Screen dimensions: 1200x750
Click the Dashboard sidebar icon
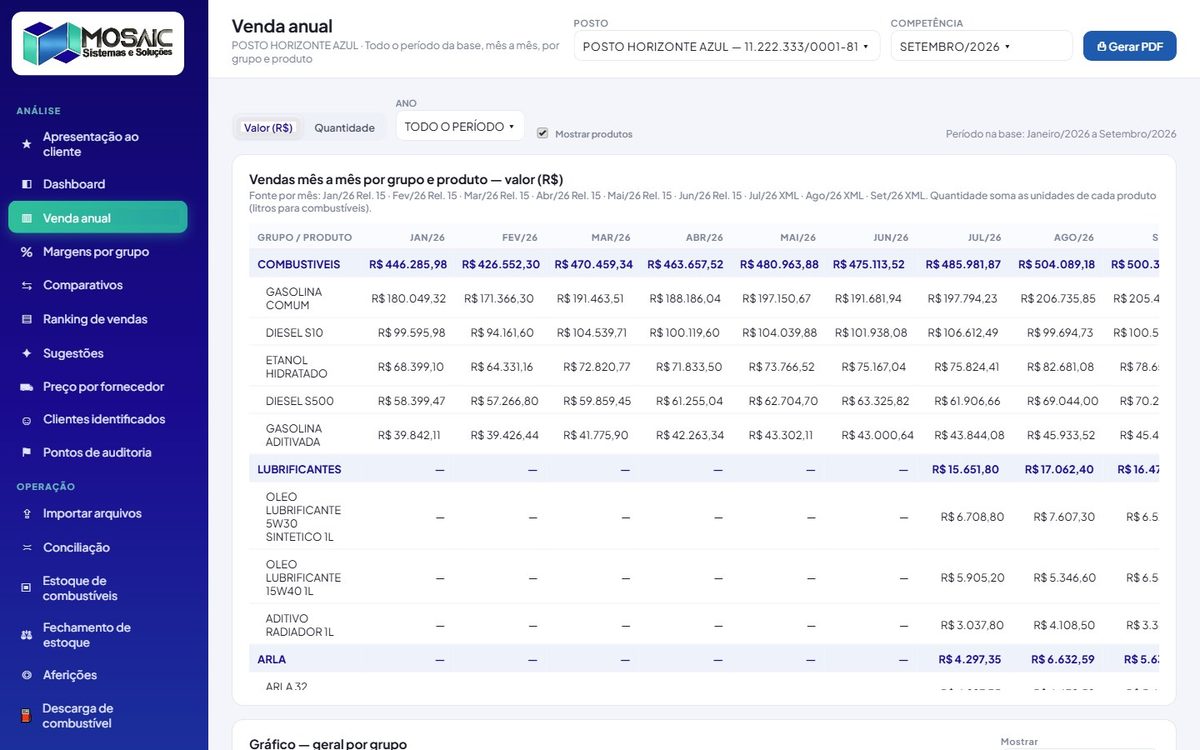(27, 184)
